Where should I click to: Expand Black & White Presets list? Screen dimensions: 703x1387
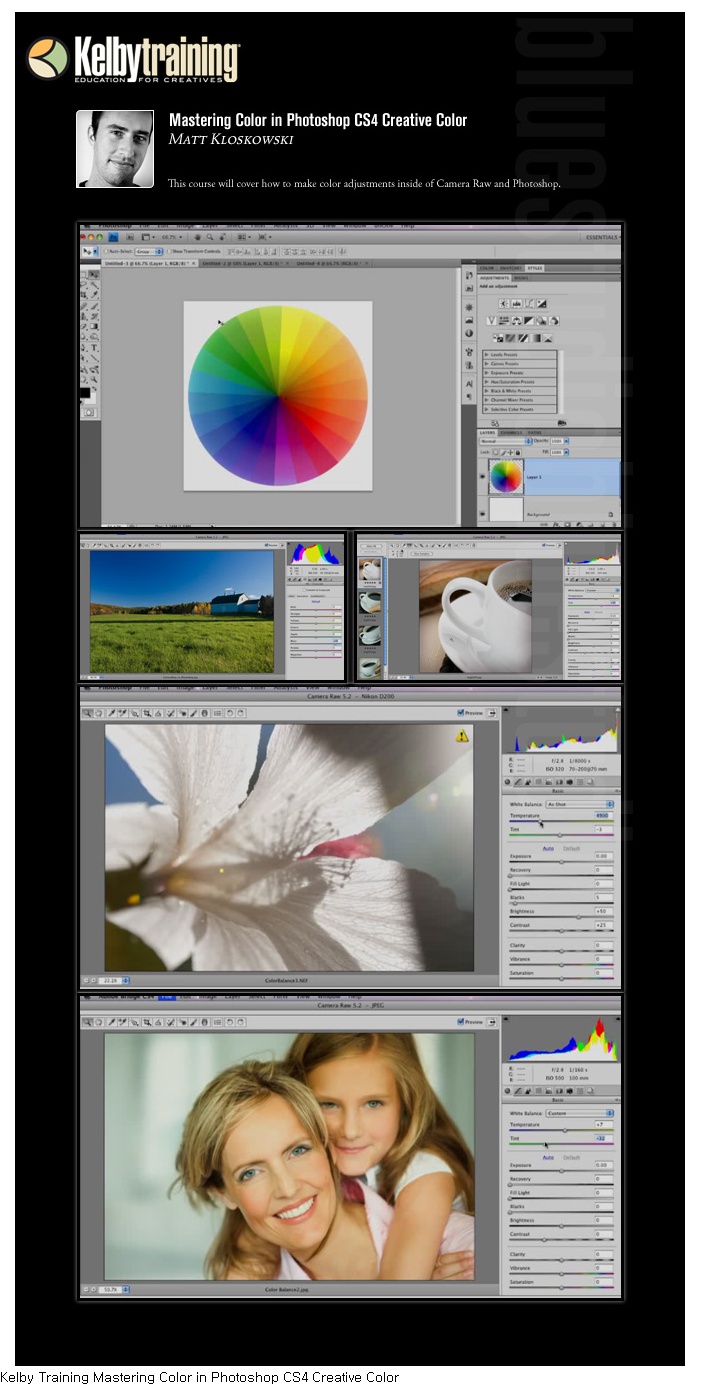486,391
